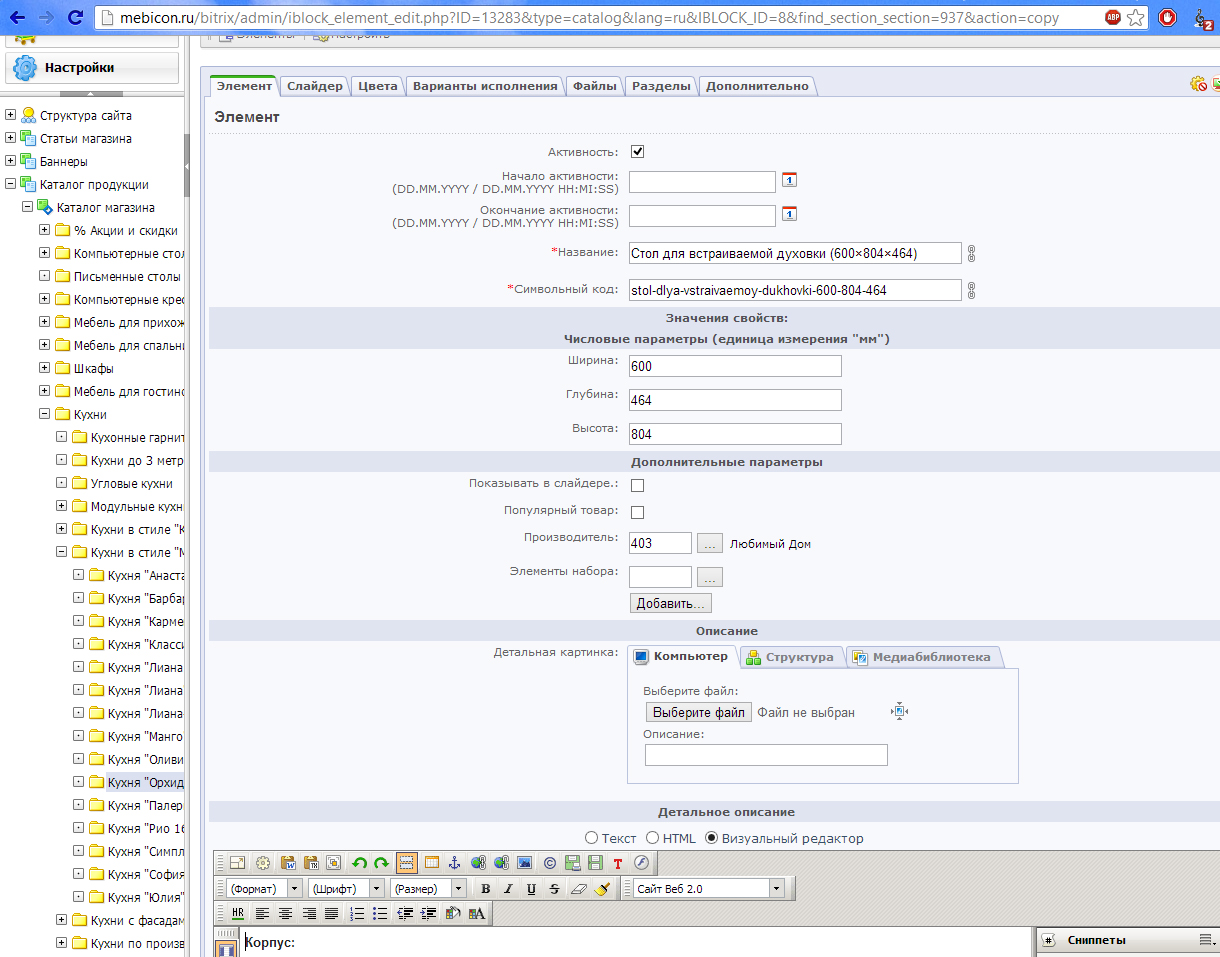Justify text alignment
The image size is (1220, 957).
click(331, 913)
